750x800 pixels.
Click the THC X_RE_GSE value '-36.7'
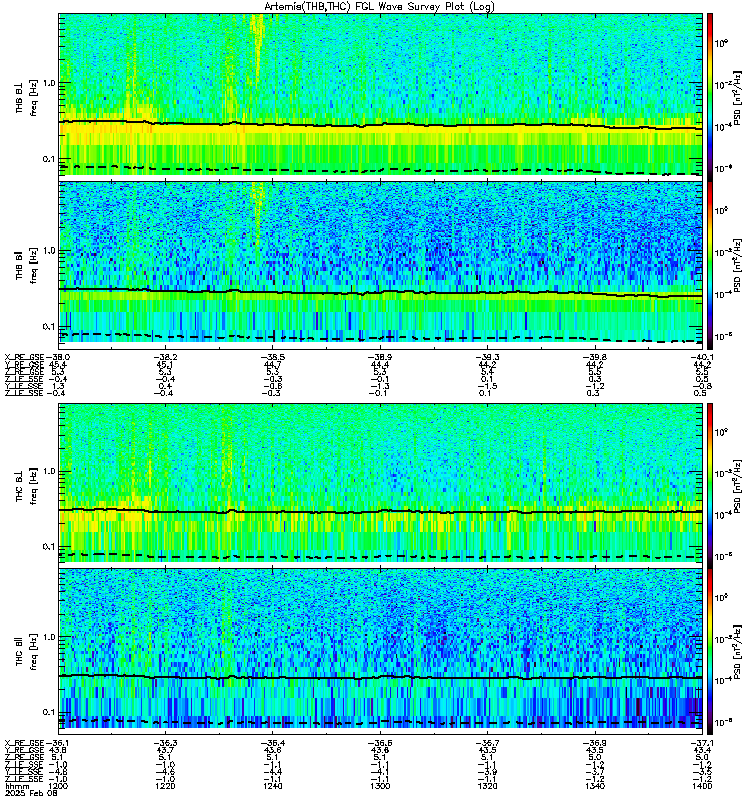click(x=487, y=743)
